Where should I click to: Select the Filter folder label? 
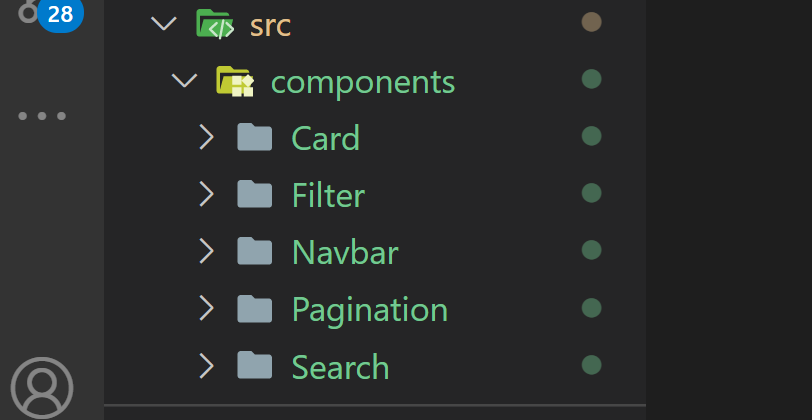[x=328, y=195]
